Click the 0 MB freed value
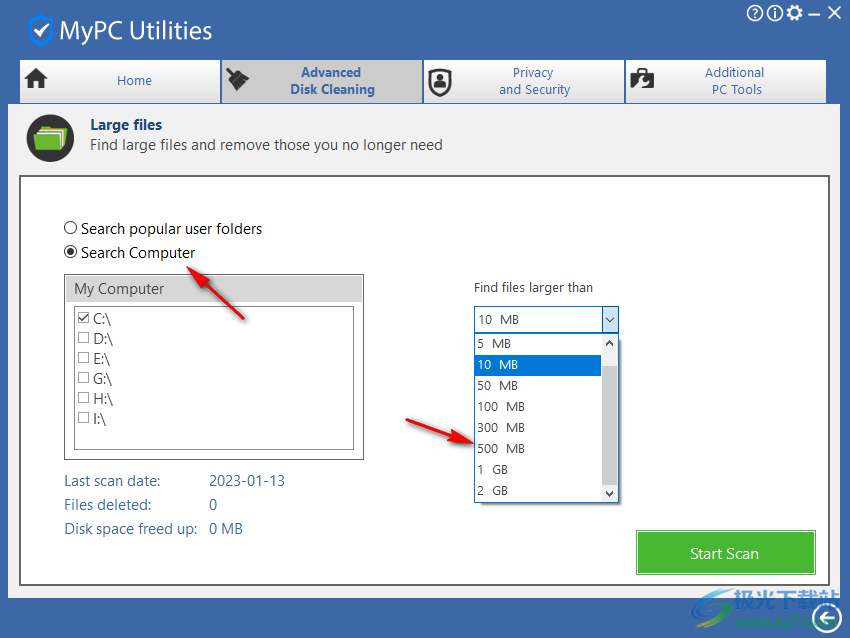 [226, 529]
